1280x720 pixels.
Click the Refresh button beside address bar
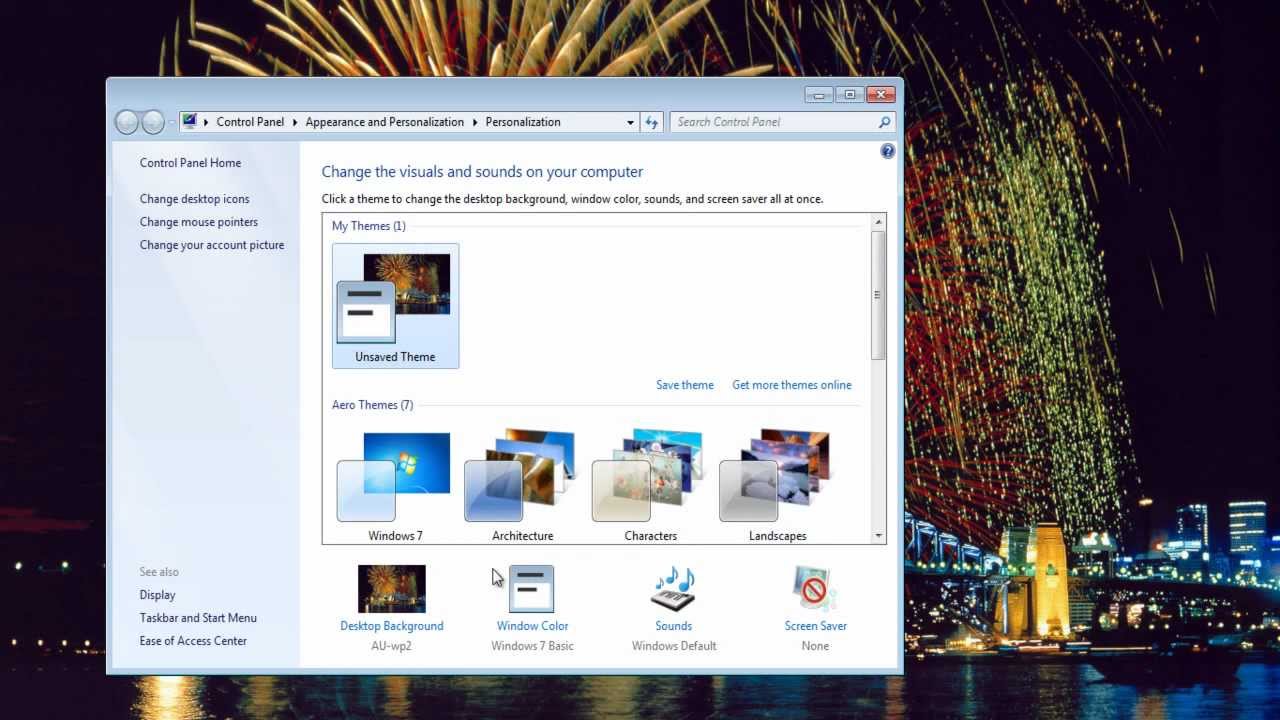point(652,122)
